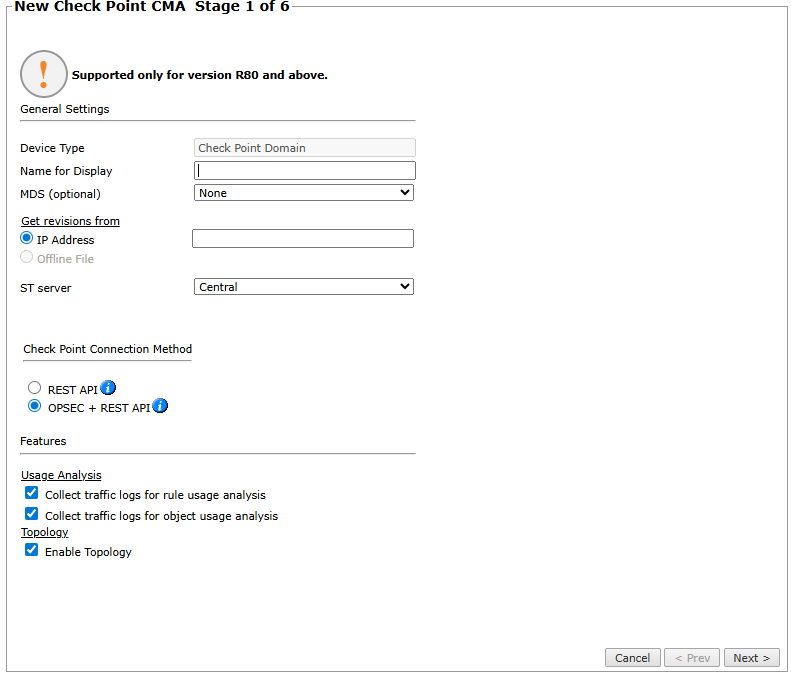Open the OPSEC + REST API info icon
The image size is (791, 673).
click(160, 406)
